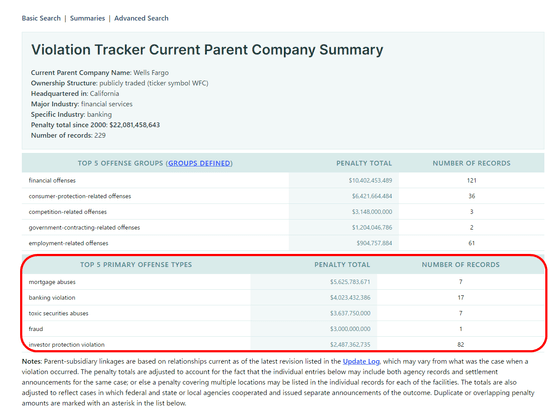Click the $3,637,750,000 penalty total

tap(350, 313)
